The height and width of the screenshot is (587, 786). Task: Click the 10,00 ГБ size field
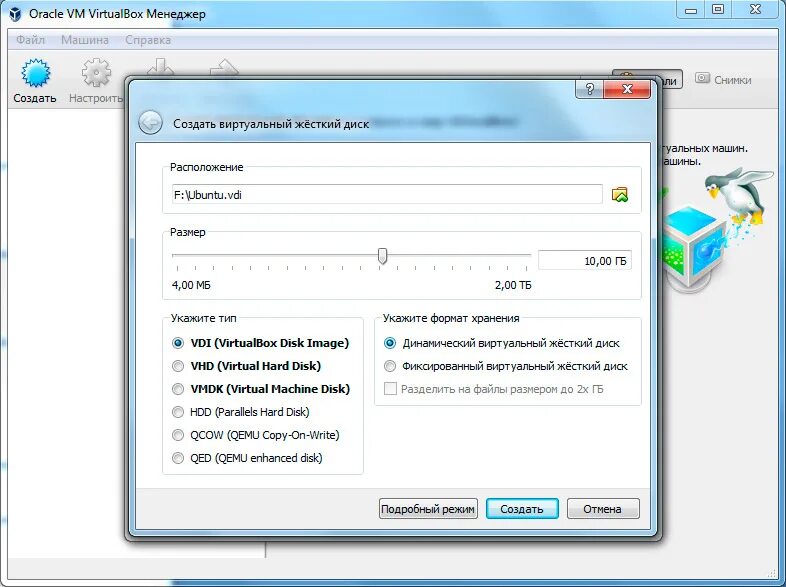[x=584, y=261]
